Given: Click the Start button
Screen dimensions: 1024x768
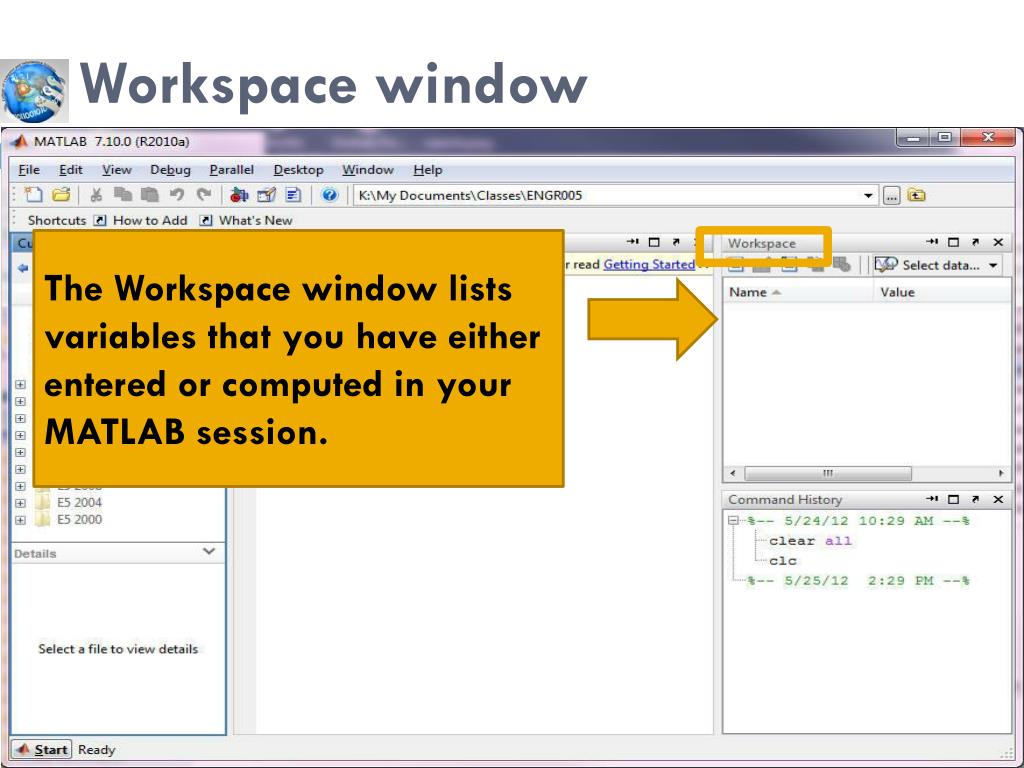Looking at the screenshot, I should tap(42, 750).
